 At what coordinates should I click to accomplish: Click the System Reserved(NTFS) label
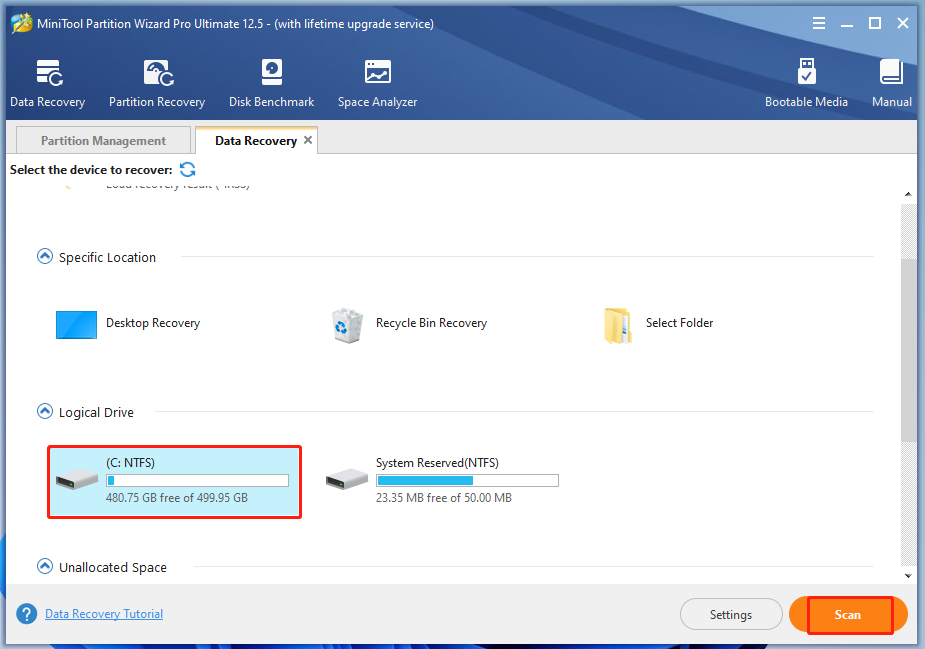pos(437,463)
